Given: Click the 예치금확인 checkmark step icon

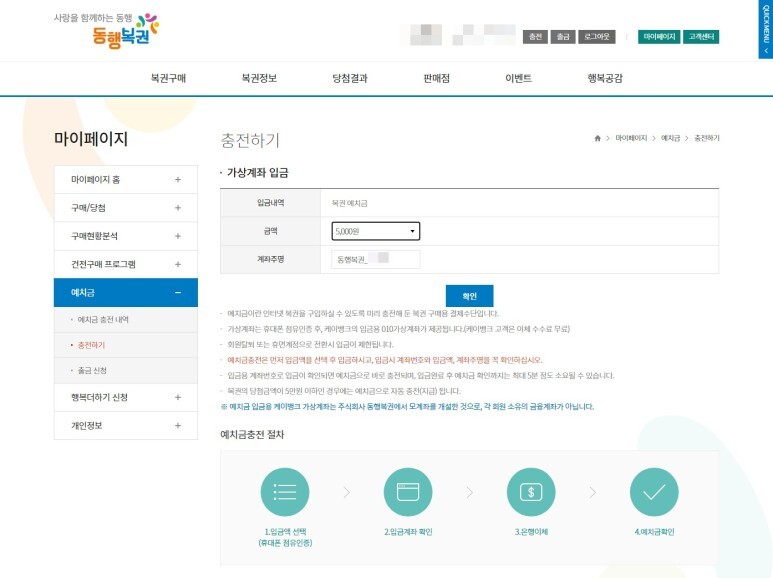Looking at the screenshot, I should click(654, 492).
